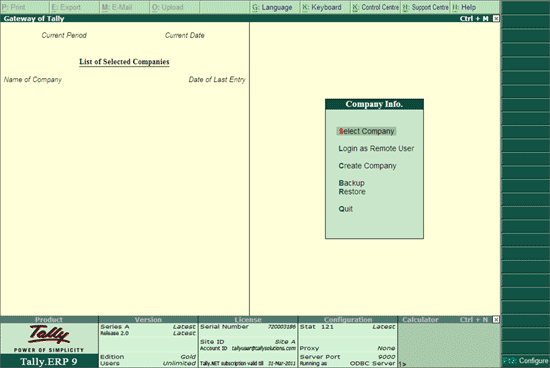This screenshot has height=368, width=550.
Task: Click the Tally logo in Product panel
Action: (x=49, y=334)
